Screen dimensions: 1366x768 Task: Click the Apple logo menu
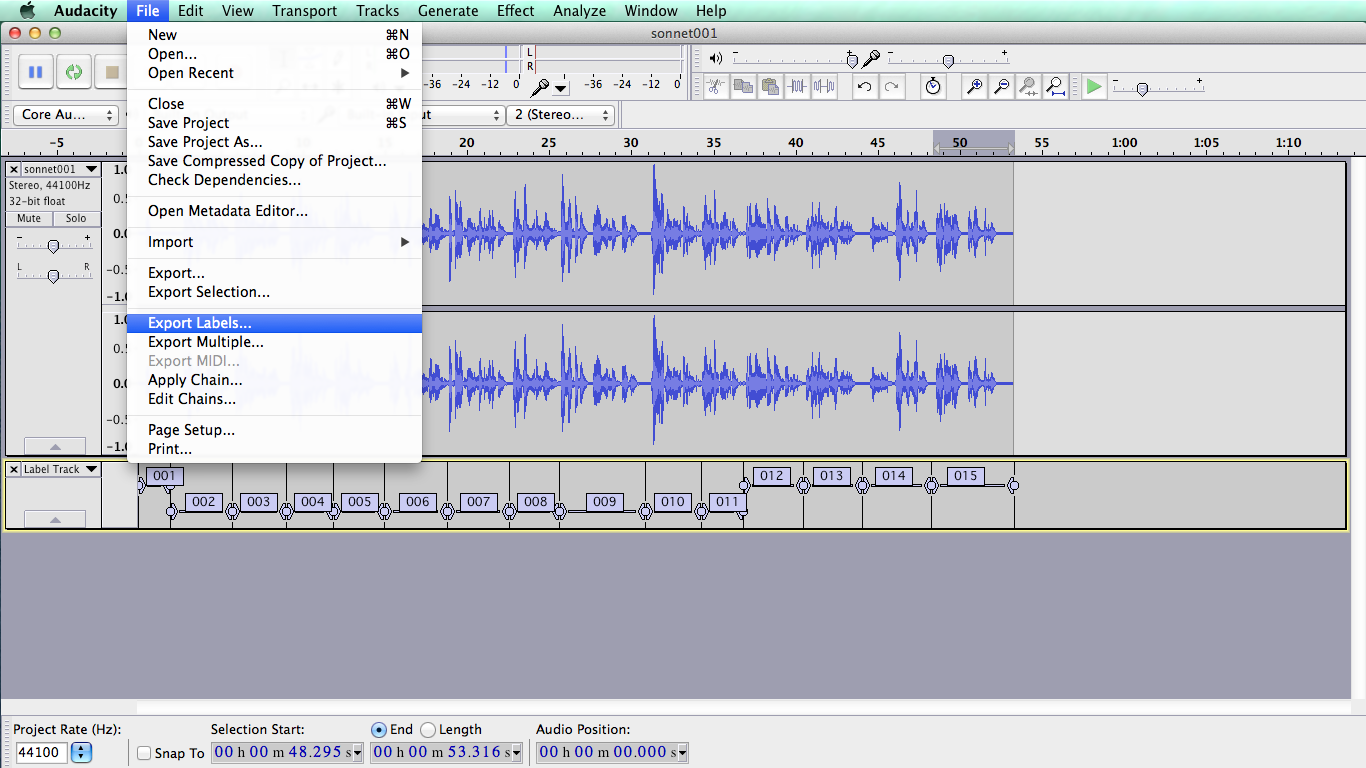pos(27,11)
